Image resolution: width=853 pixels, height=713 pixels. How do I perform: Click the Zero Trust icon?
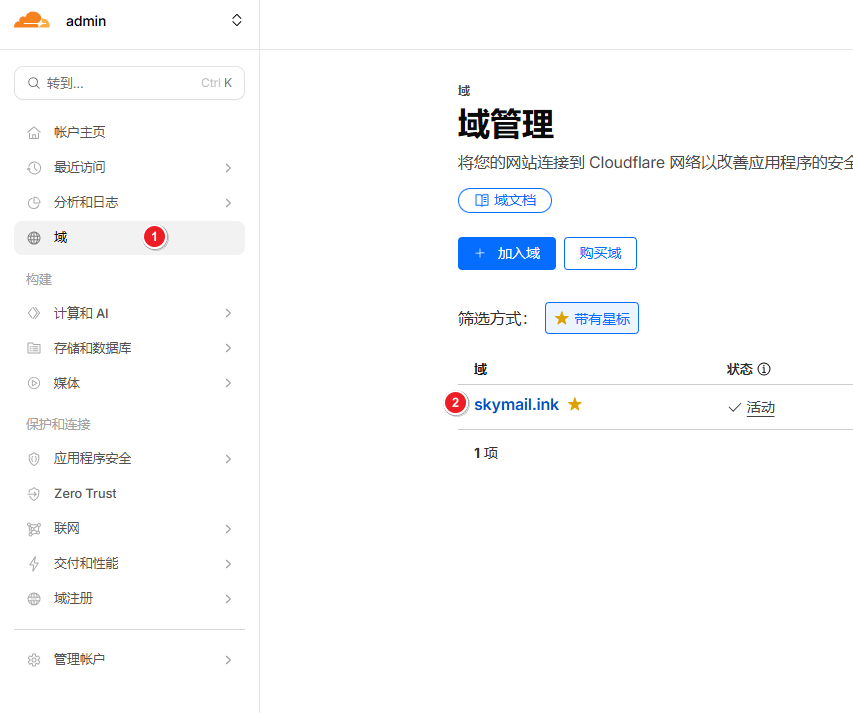tap(34, 494)
